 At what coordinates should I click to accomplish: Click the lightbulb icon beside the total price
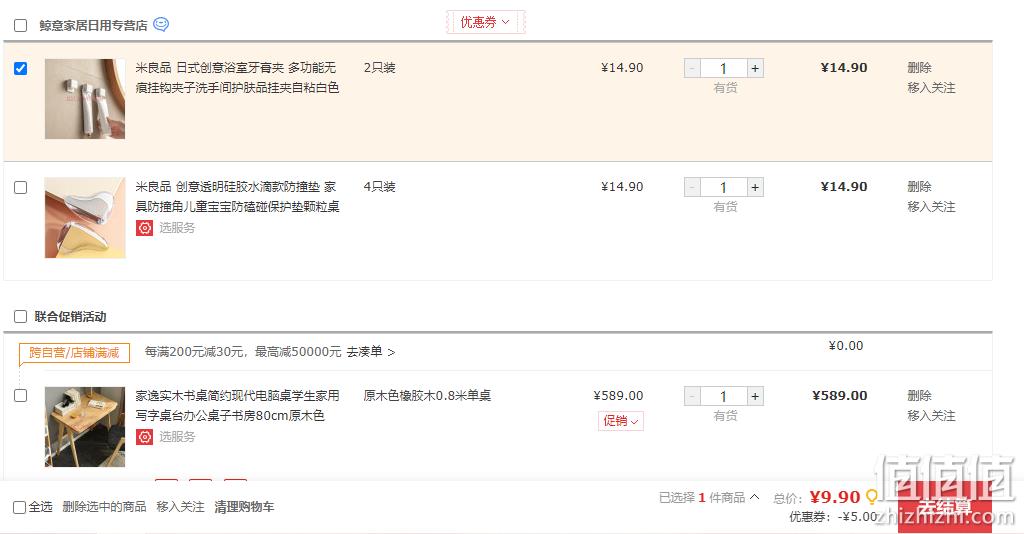[x=871, y=497]
